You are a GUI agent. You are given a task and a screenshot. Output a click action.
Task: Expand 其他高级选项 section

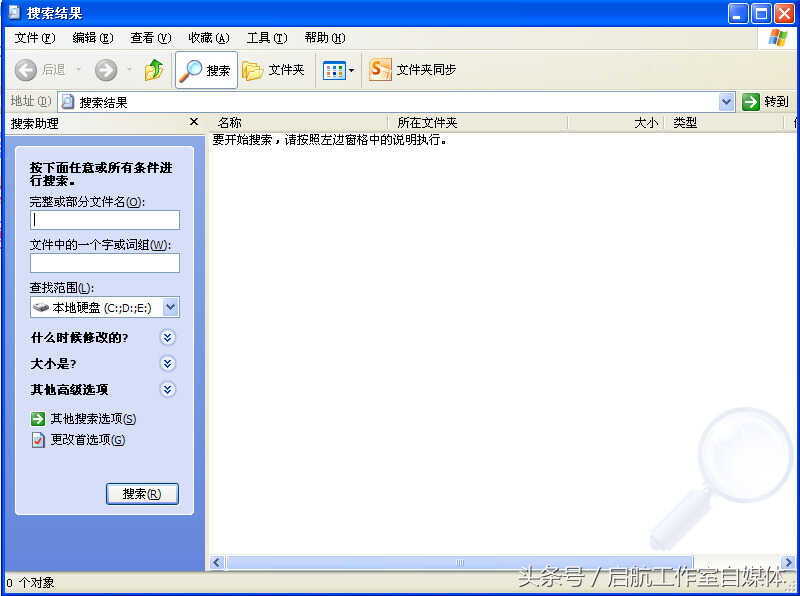point(168,390)
